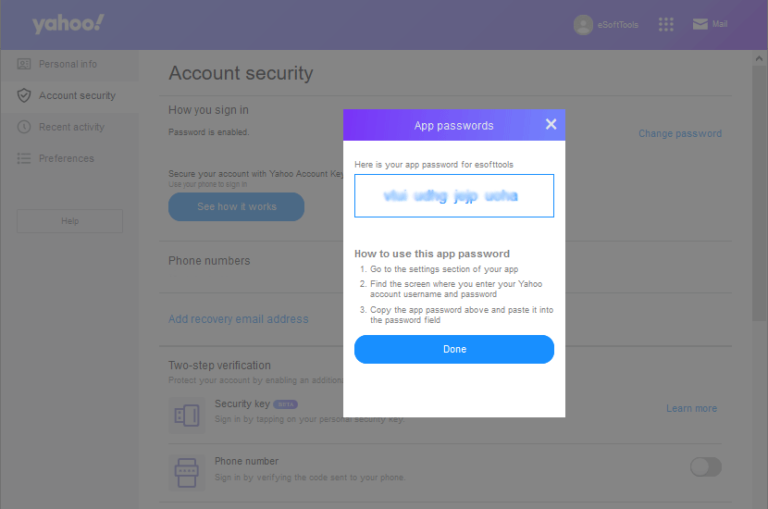
Task: Open the Recent activity menu item
Action: 71,127
